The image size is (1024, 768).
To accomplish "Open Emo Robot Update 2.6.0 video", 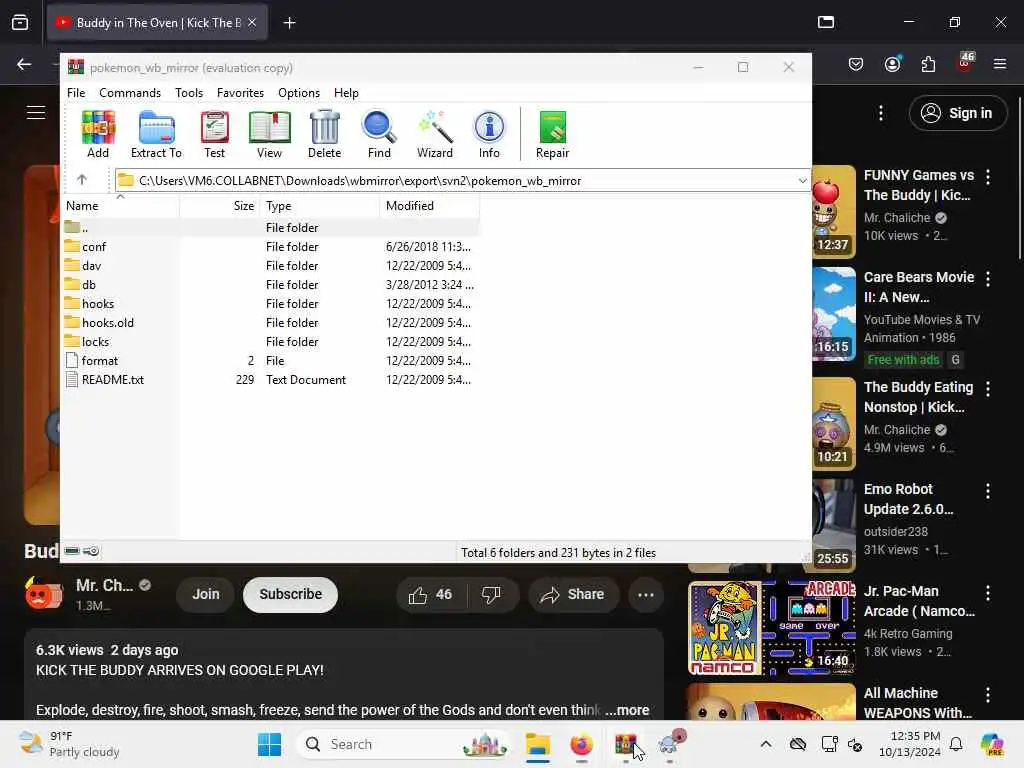I will (908, 499).
